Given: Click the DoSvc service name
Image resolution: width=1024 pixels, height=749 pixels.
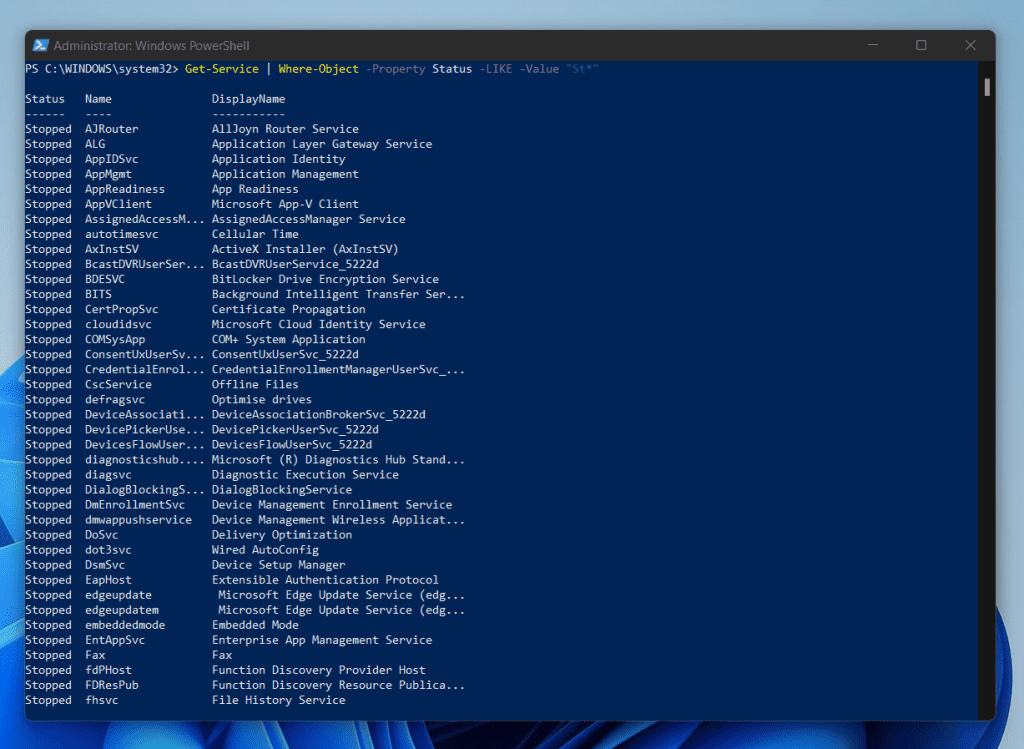Looking at the screenshot, I should coord(101,534).
